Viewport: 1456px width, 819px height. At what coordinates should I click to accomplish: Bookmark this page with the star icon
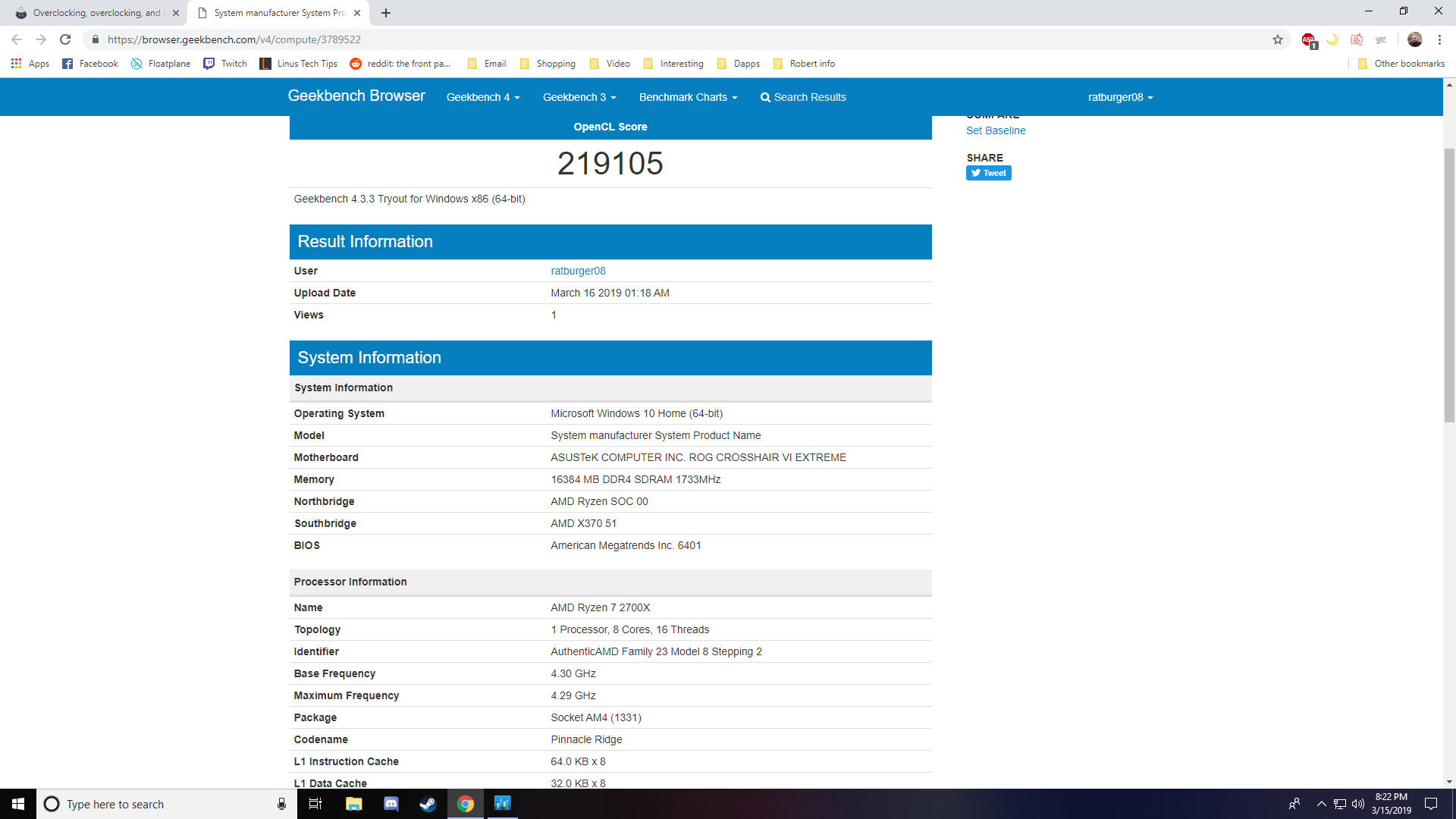point(1278,39)
